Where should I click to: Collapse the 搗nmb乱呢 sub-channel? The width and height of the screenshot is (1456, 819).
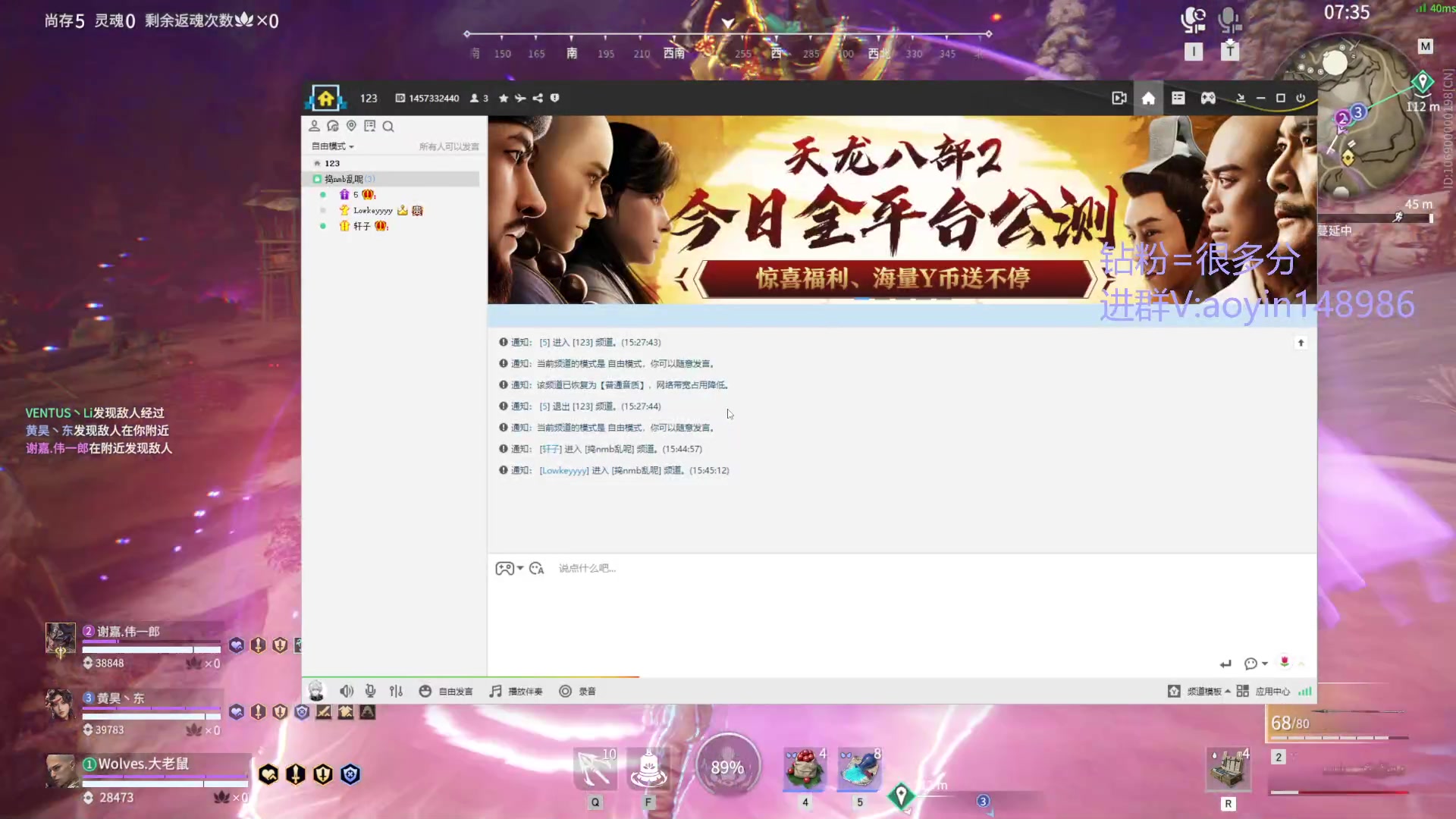317,179
